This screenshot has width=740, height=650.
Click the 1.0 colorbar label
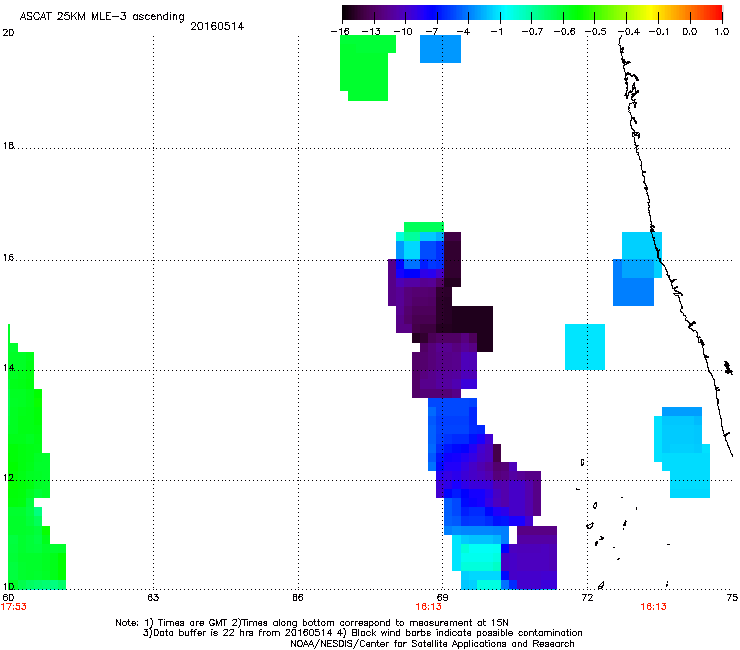[x=722, y=32]
